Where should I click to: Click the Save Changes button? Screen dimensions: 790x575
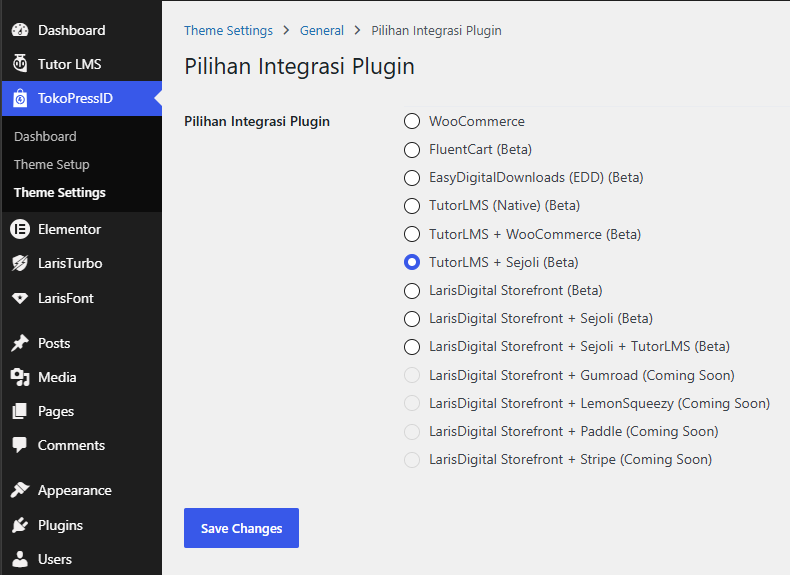(241, 528)
